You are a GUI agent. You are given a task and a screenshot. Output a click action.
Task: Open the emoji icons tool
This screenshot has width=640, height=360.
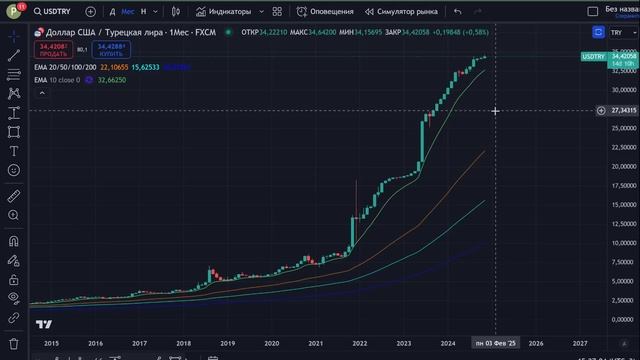(x=14, y=170)
